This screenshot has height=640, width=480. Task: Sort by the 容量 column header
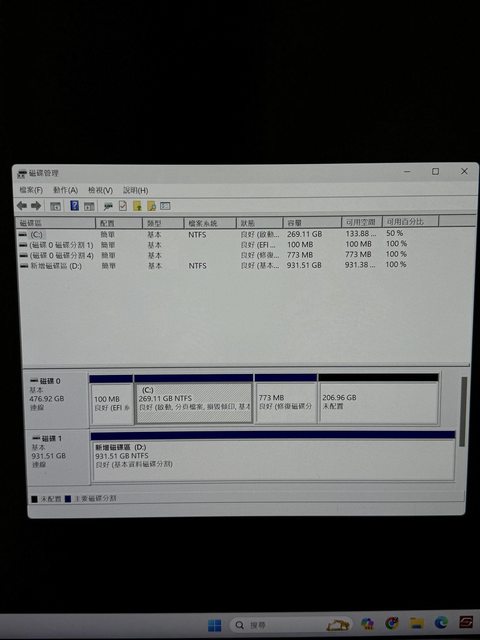[312, 223]
